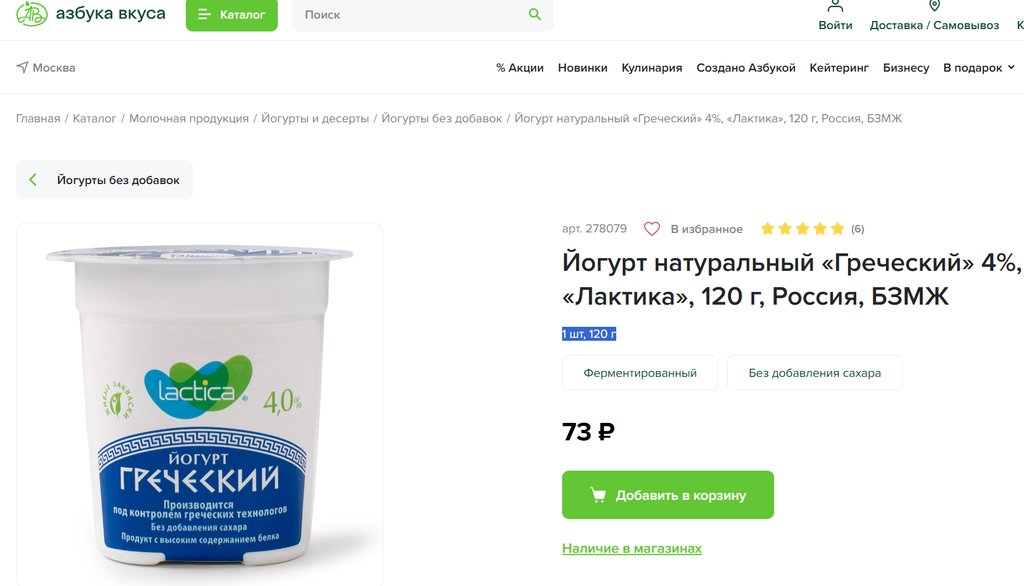This screenshot has height=586, width=1024.
Task: Expand the В подарок dropdown
Action: click(979, 67)
